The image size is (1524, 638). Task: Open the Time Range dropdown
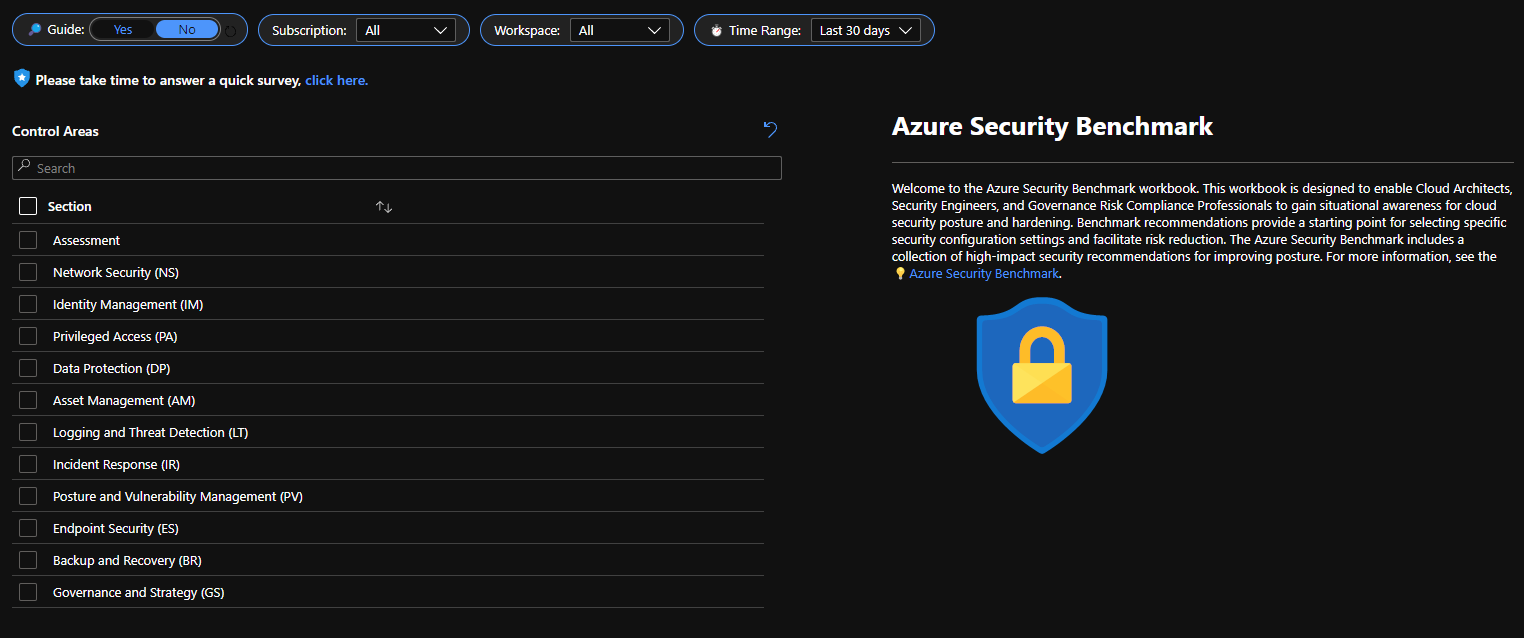tap(865, 30)
